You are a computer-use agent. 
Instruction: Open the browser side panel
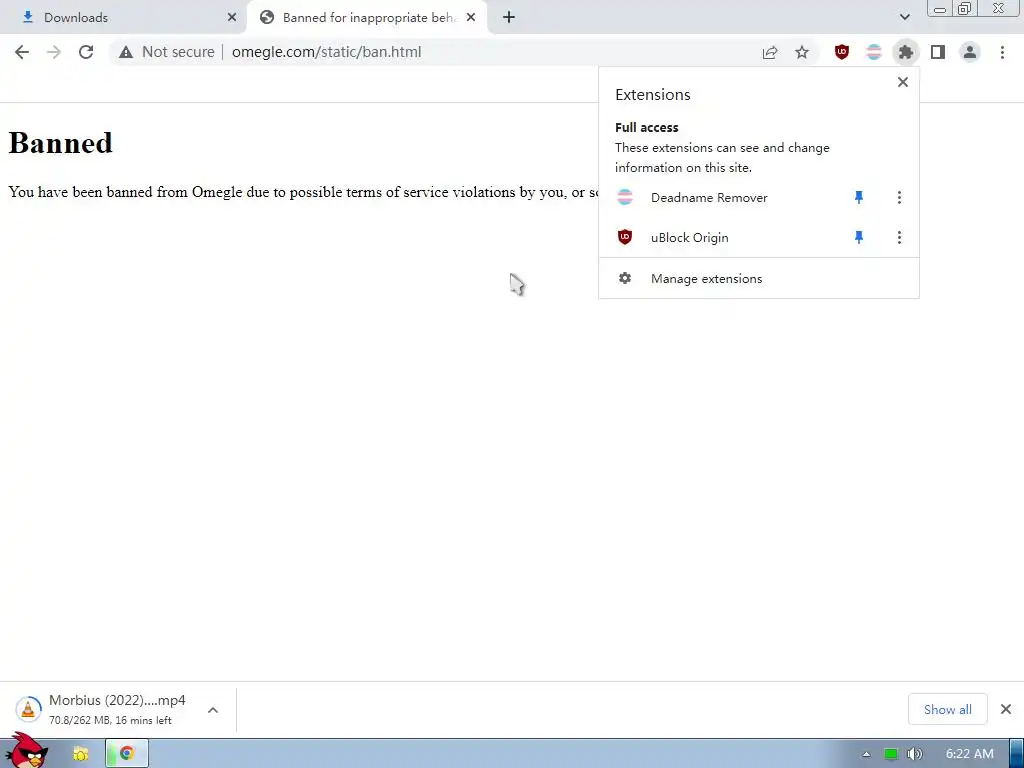tap(938, 52)
